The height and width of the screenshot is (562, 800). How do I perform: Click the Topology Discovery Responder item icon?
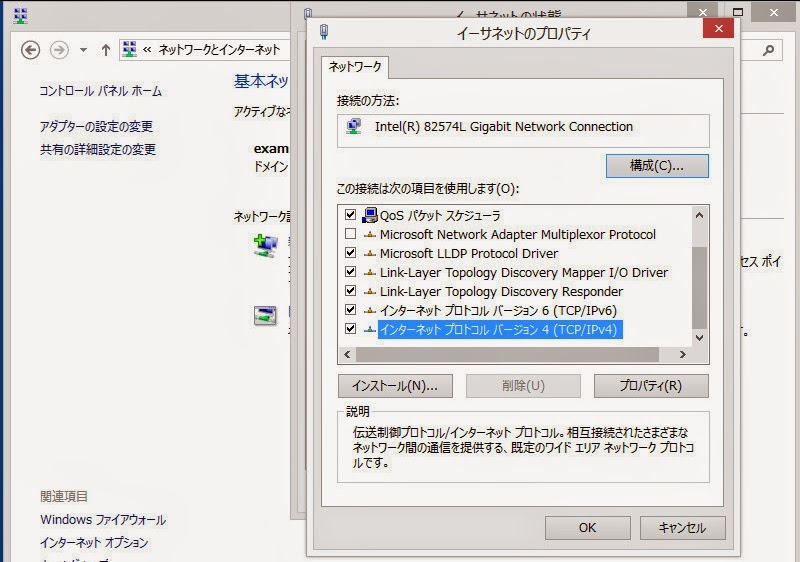[369, 292]
